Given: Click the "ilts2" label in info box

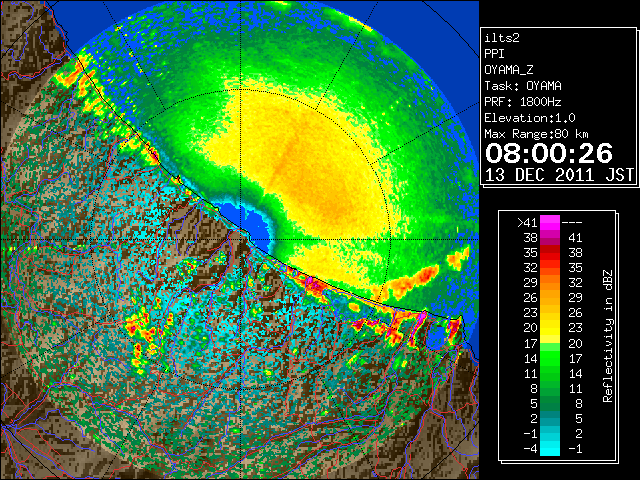Looking at the screenshot, I should [x=502, y=38].
